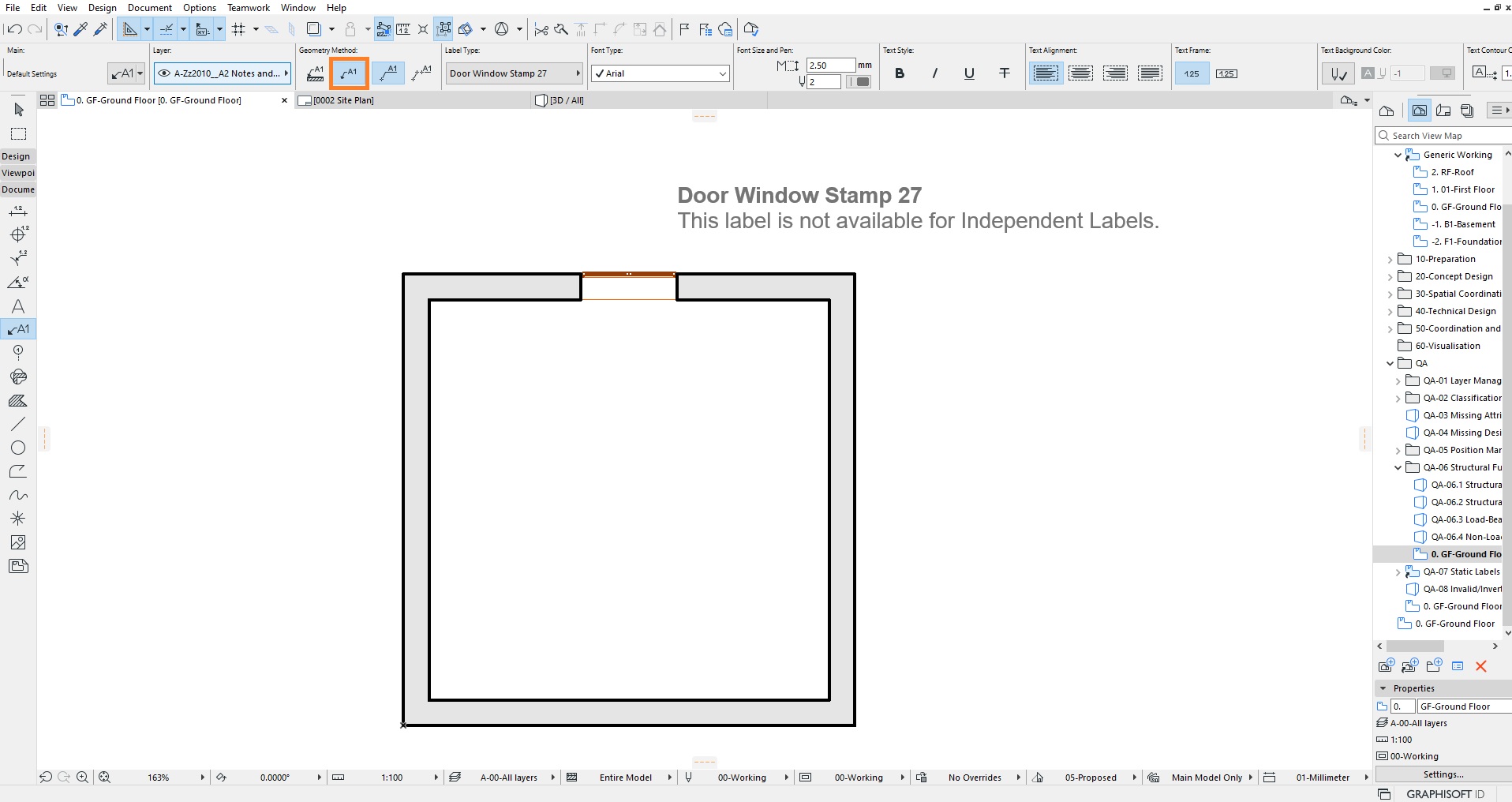Select the Hotspot tool in toolbox
This screenshot has height=802, width=1512.
tap(18, 519)
